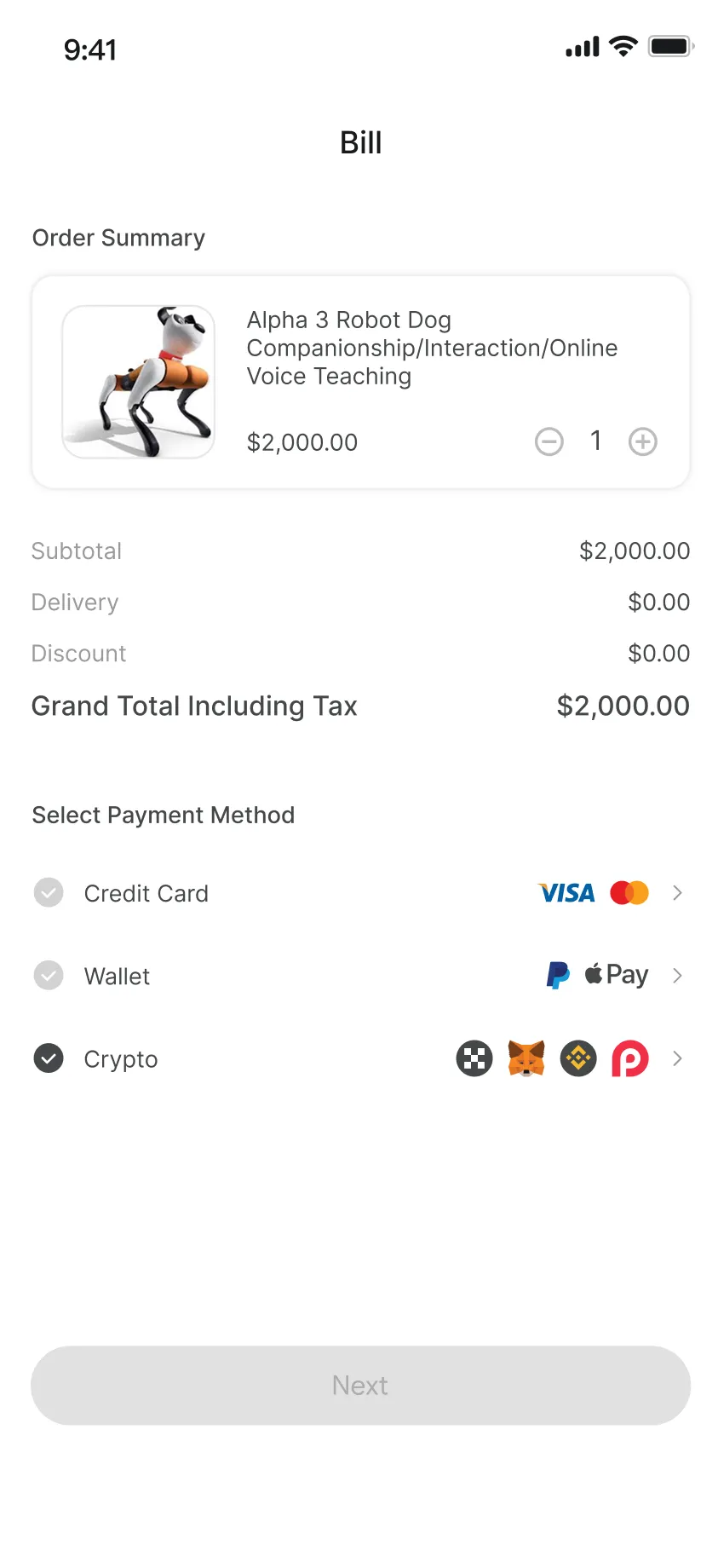Increase the robot dog quantity

(643, 441)
